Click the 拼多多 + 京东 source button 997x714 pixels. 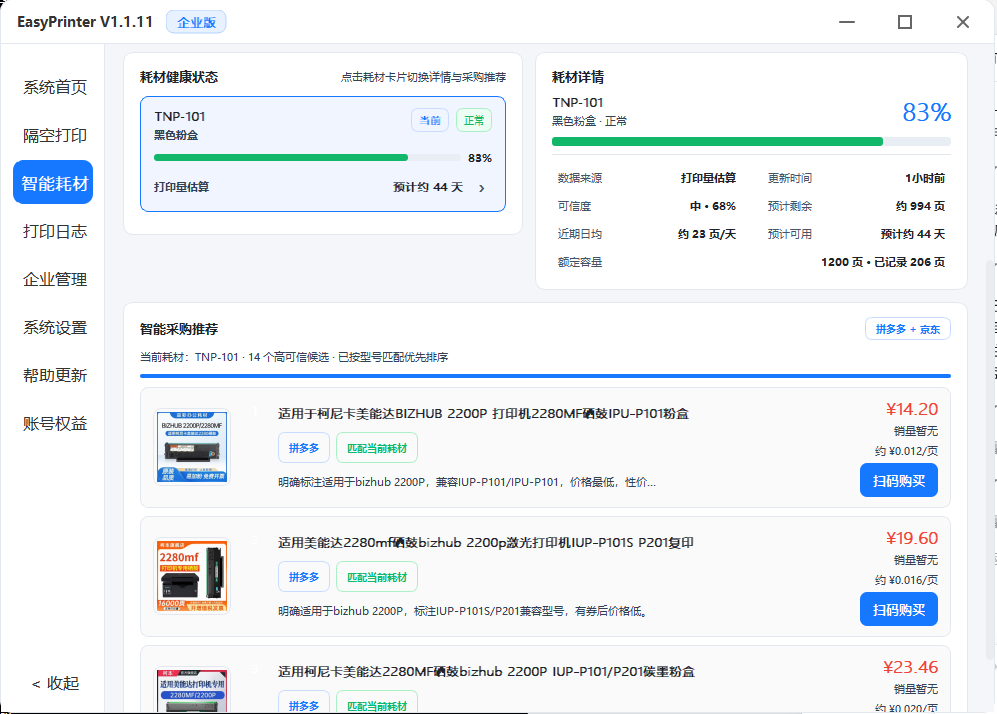907,329
